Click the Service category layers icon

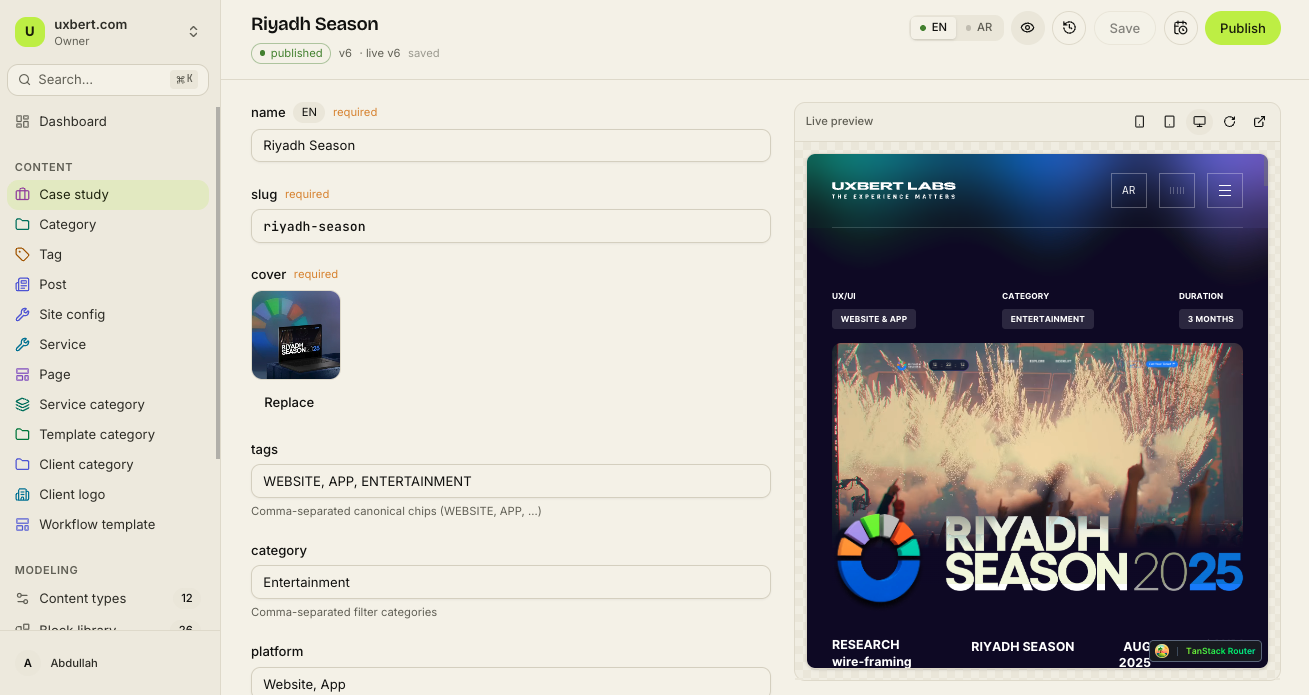pyautogui.click(x=23, y=404)
